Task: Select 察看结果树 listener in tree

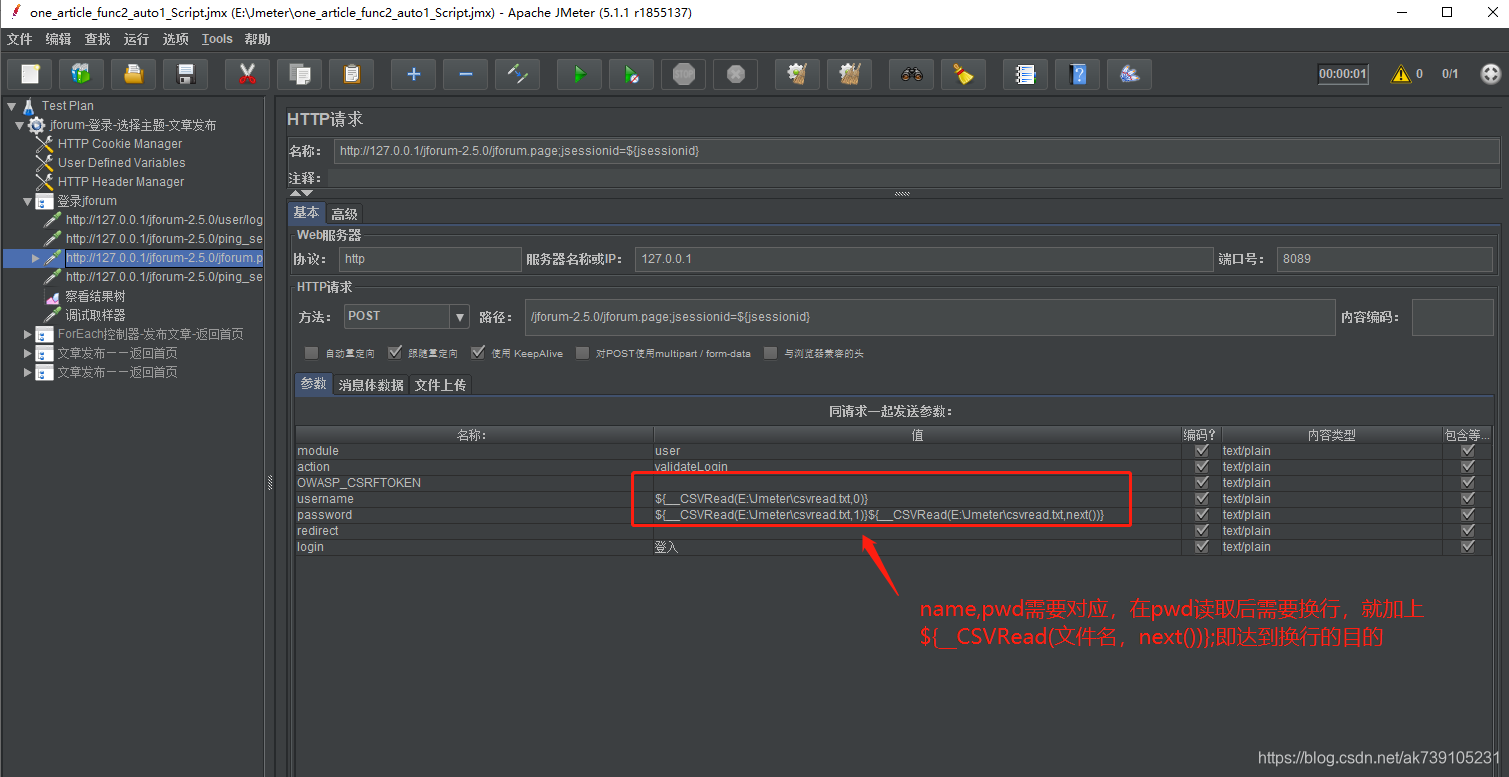Action: [95, 297]
